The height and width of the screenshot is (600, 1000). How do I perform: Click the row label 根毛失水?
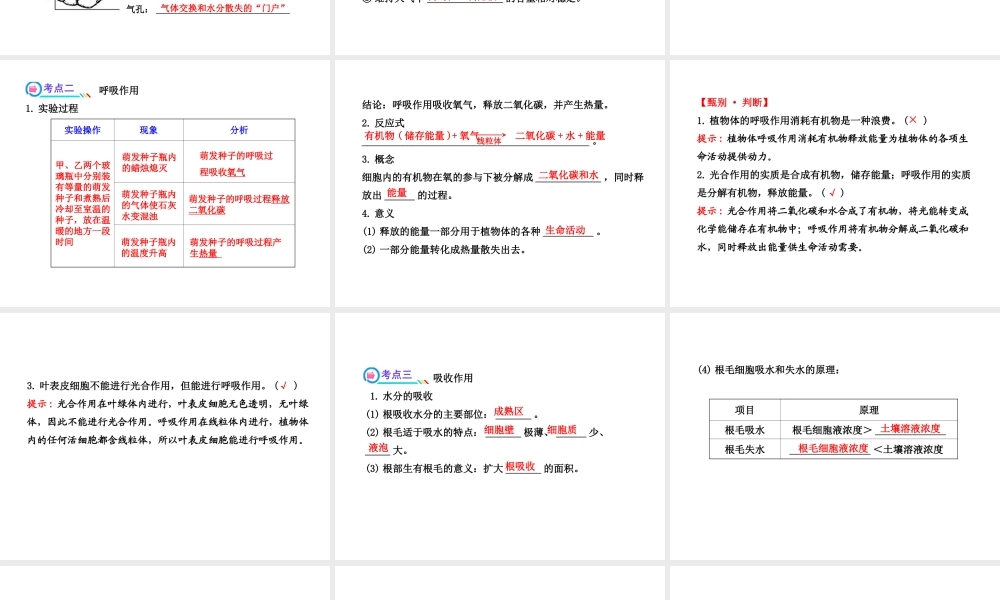coord(744,450)
